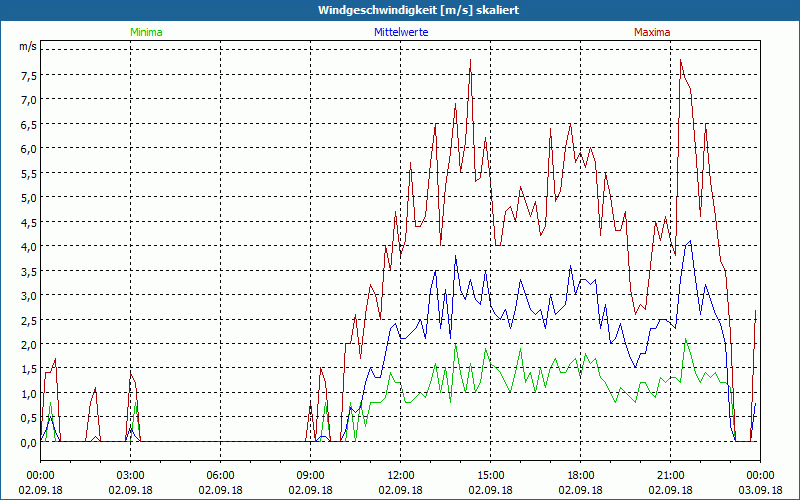Viewport: 800px width, 500px height.
Task: Click the red Maxima legend label
Action: point(652,32)
